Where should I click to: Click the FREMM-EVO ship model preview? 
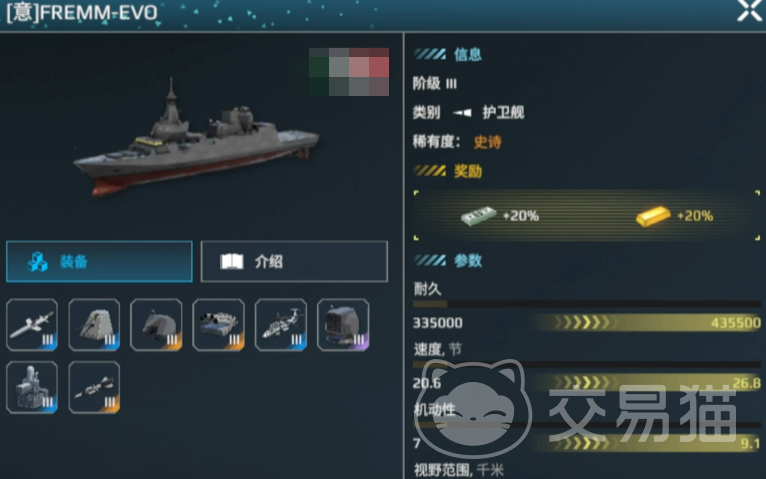pyautogui.click(x=195, y=139)
